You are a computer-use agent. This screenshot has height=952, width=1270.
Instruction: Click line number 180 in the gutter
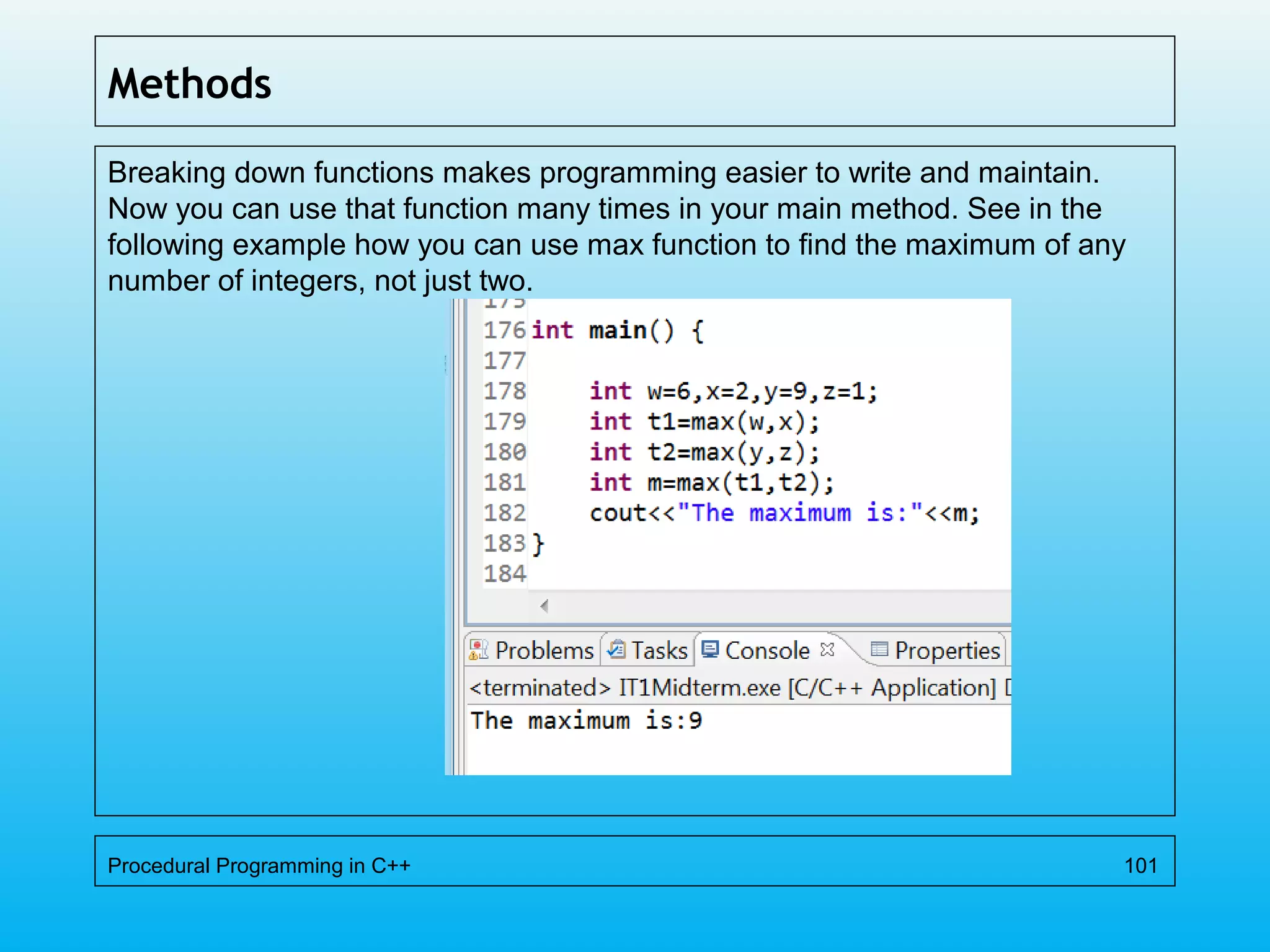point(504,452)
